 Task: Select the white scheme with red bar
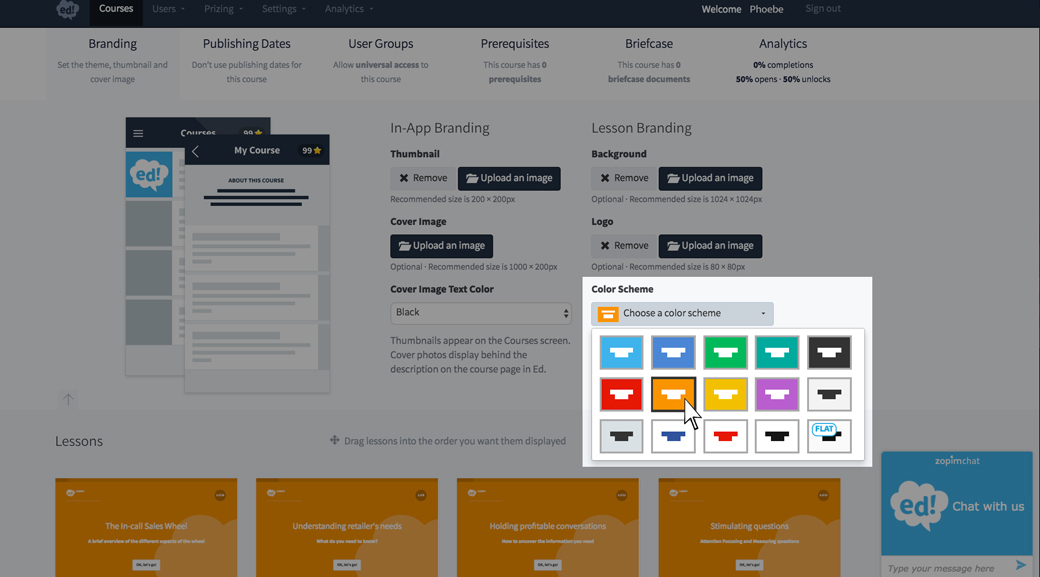(725, 436)
